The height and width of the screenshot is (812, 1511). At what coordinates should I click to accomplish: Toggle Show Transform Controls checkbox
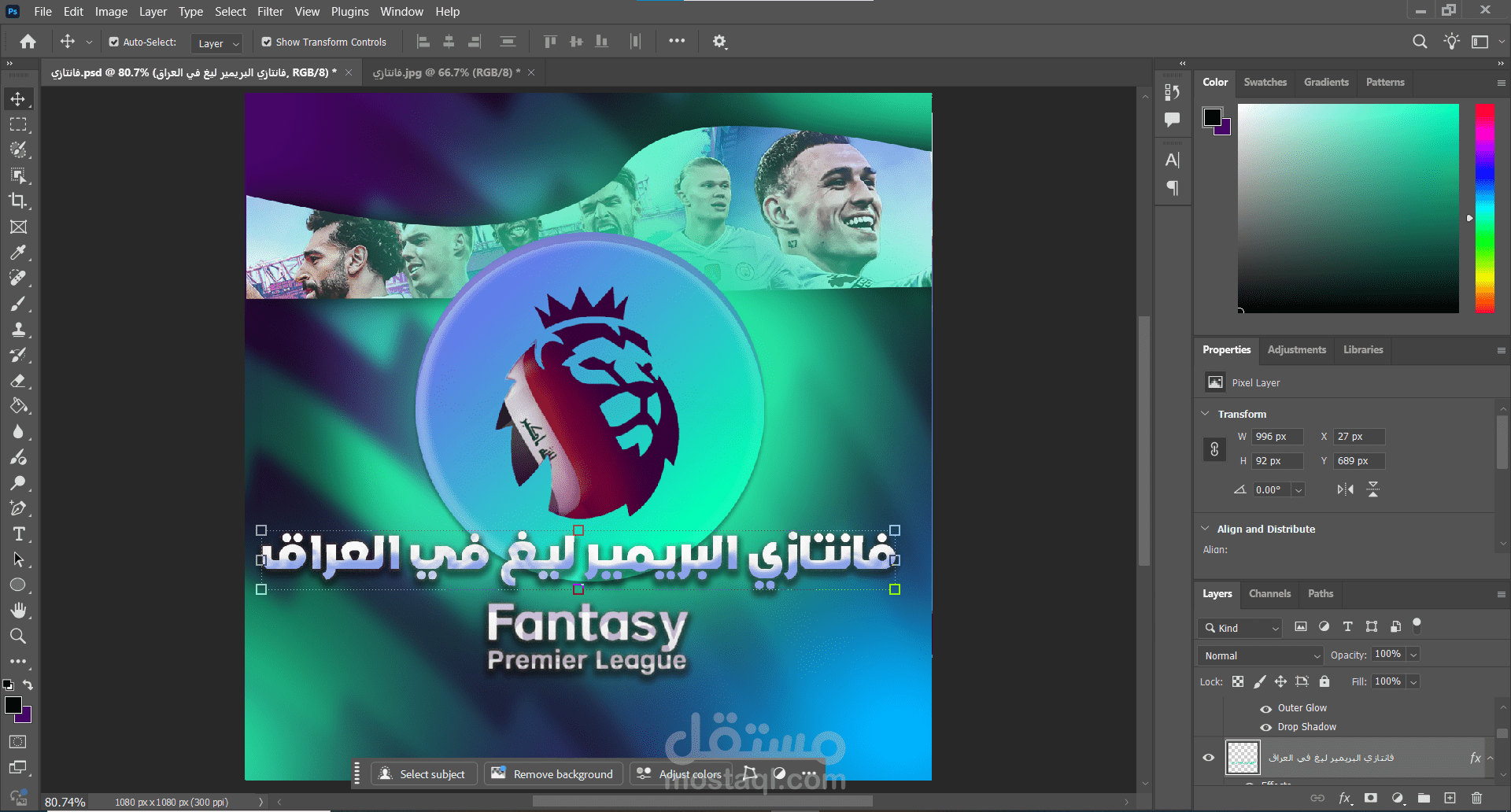pyautogui.click(x=266, y=42)
